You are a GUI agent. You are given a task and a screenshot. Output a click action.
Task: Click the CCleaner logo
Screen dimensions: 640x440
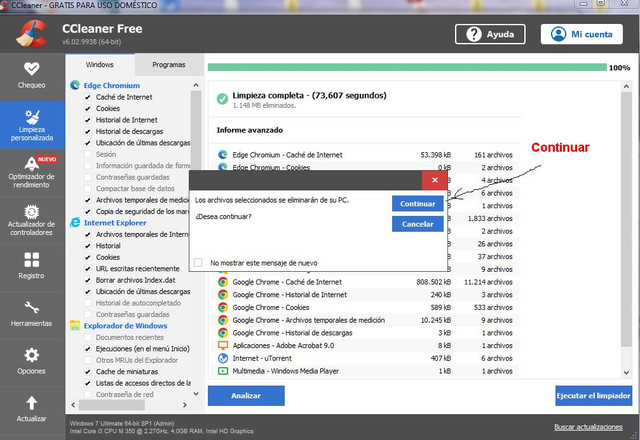pos(31,33)
